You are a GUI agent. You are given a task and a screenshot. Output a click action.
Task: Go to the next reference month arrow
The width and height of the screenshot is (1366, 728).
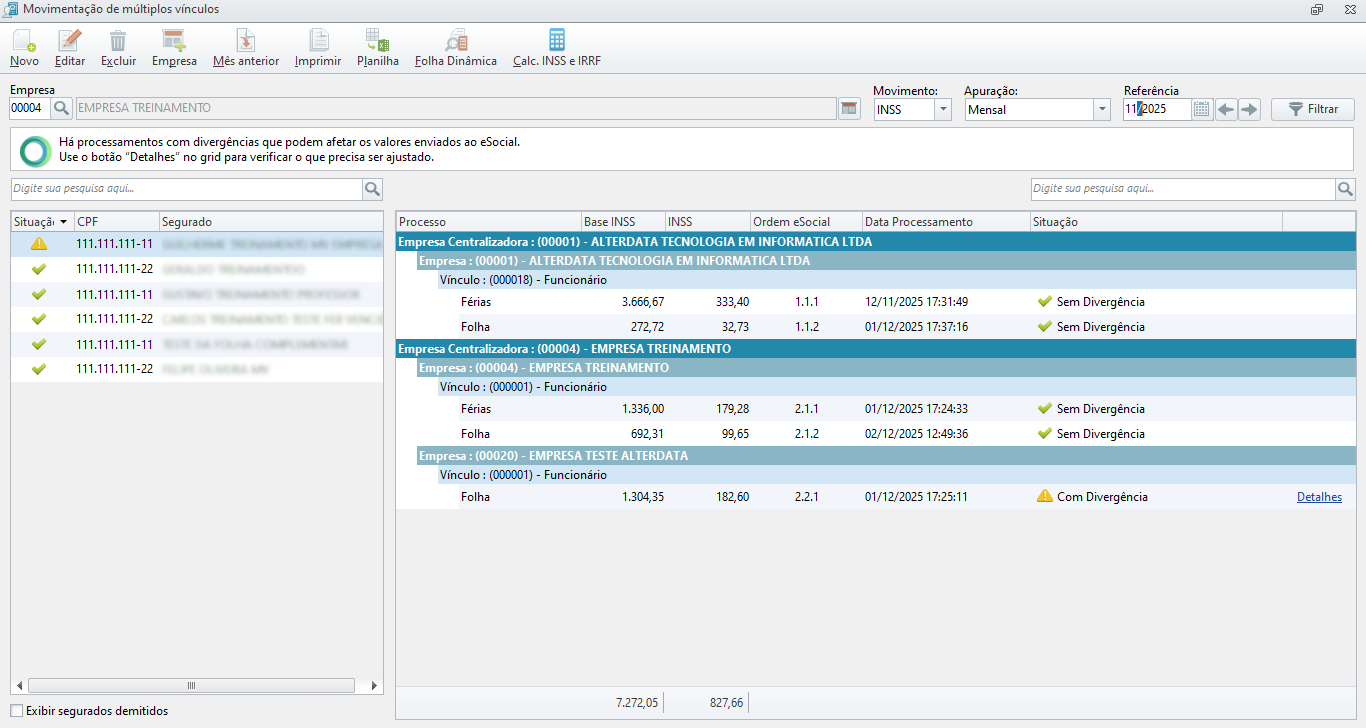point(1249,109)
